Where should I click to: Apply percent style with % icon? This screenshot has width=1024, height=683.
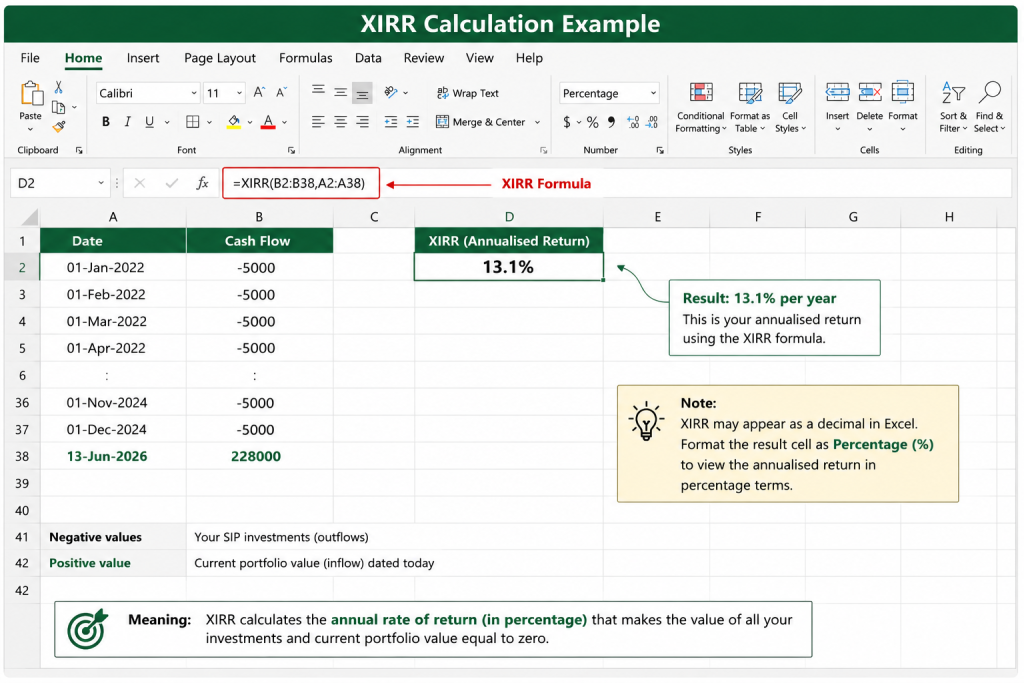[592, 122]
